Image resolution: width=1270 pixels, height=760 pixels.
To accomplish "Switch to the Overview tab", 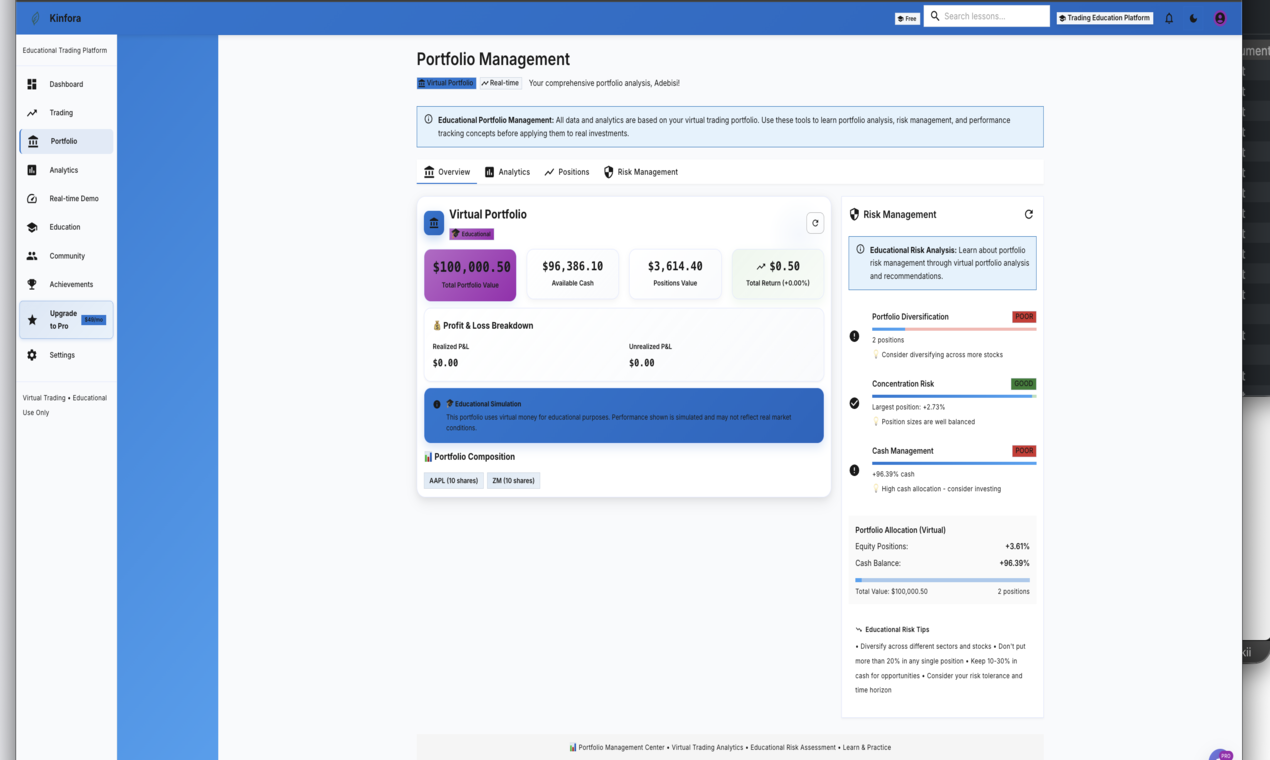I will (446, 172).
